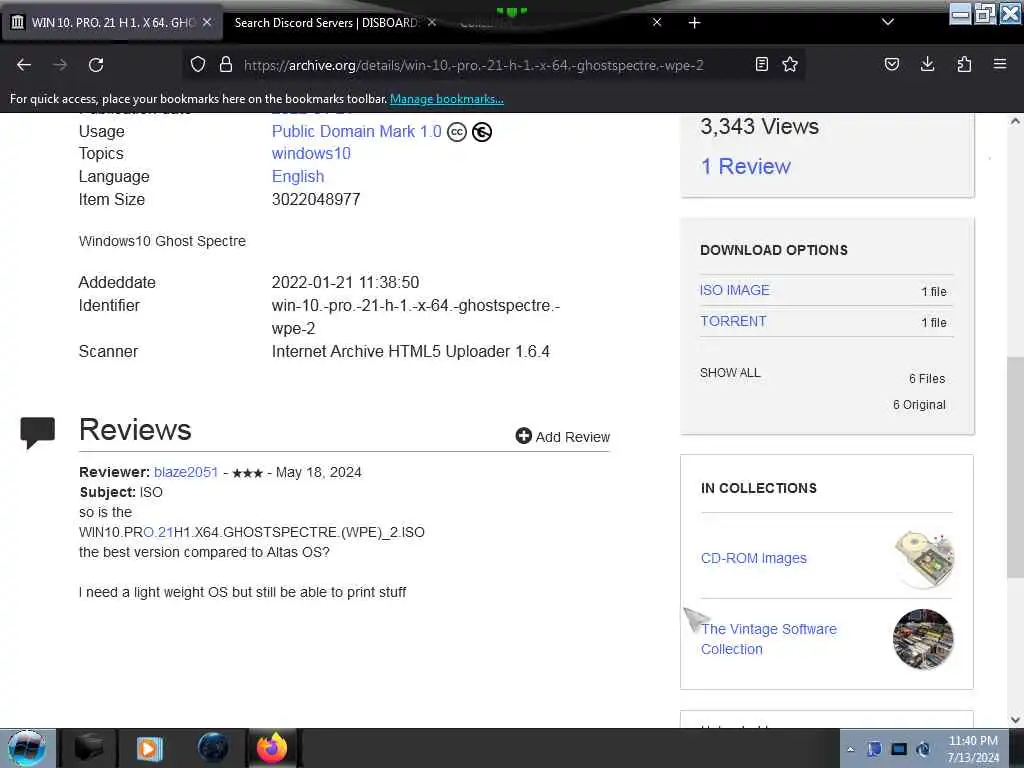Download the ISO IMAGE file
This screenshot has height=768, width=1024.
click(735, 290)
